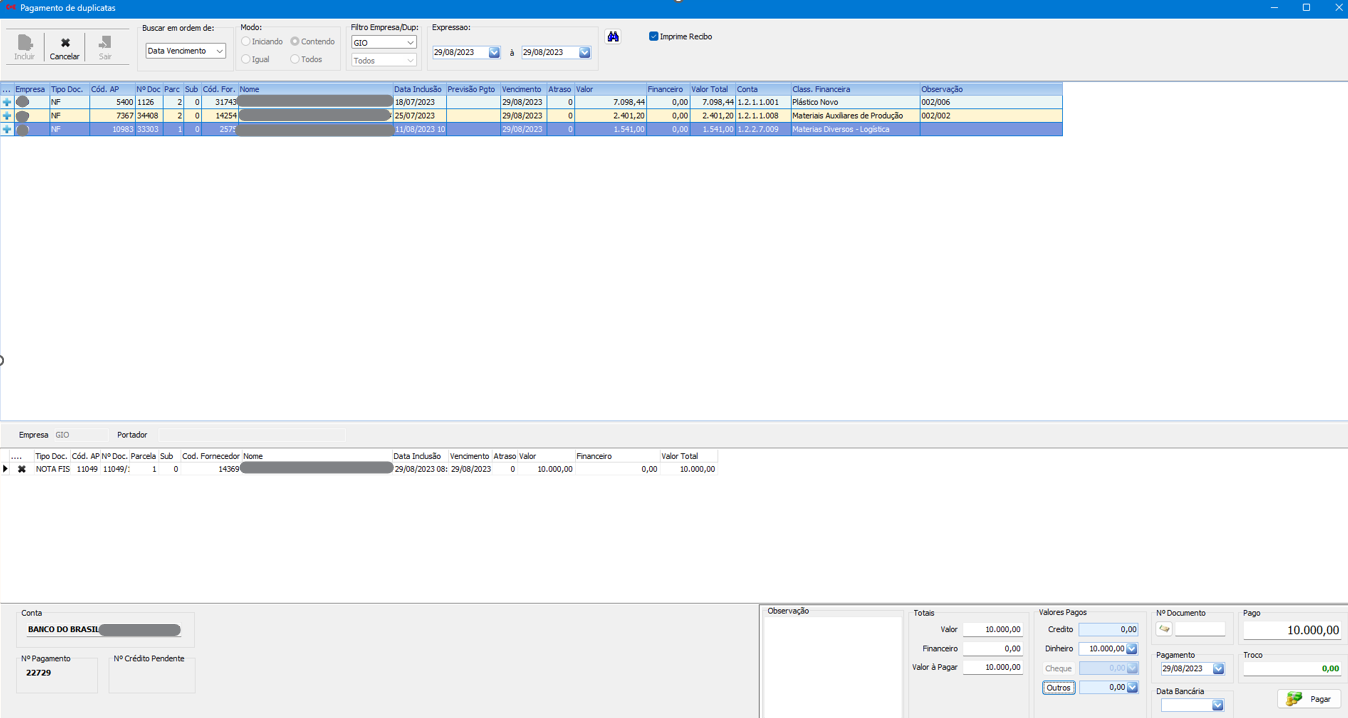The height and width of the screenshot is (718, 1348).
Task: Click the Cancelar toolbar button
Action: coord(65,47)
